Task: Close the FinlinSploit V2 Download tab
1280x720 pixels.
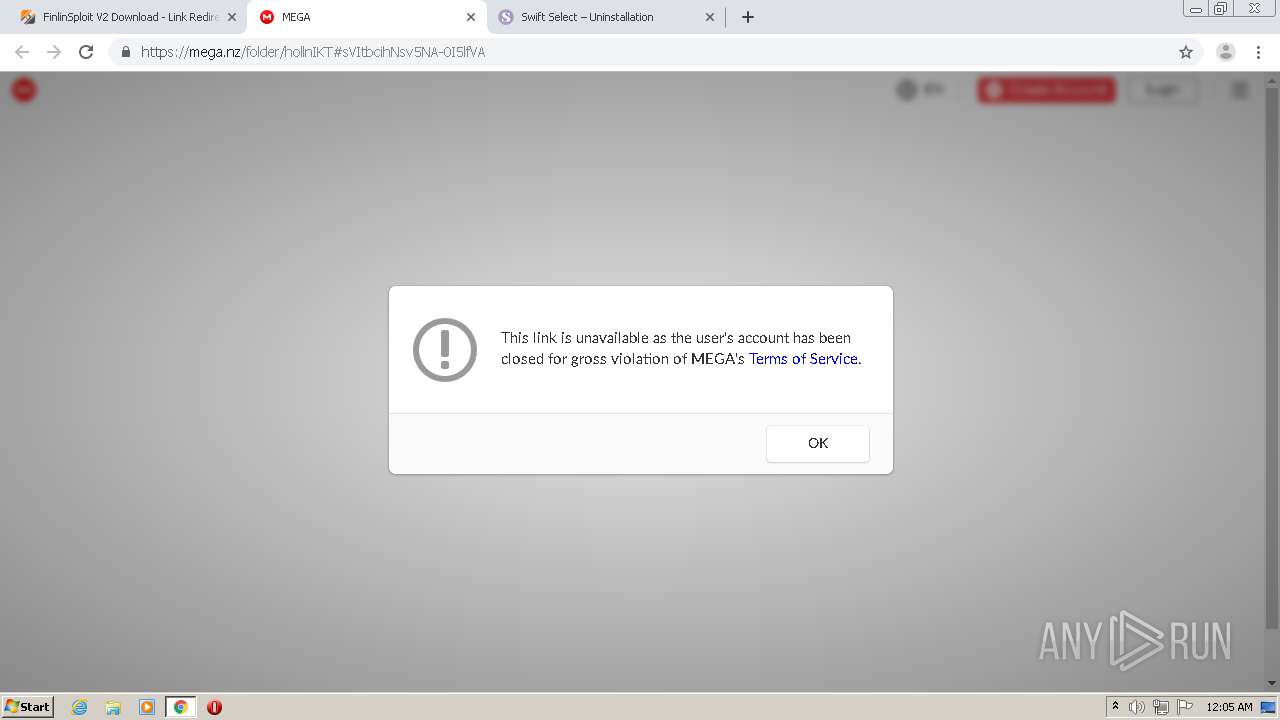Action: point(232,17)
